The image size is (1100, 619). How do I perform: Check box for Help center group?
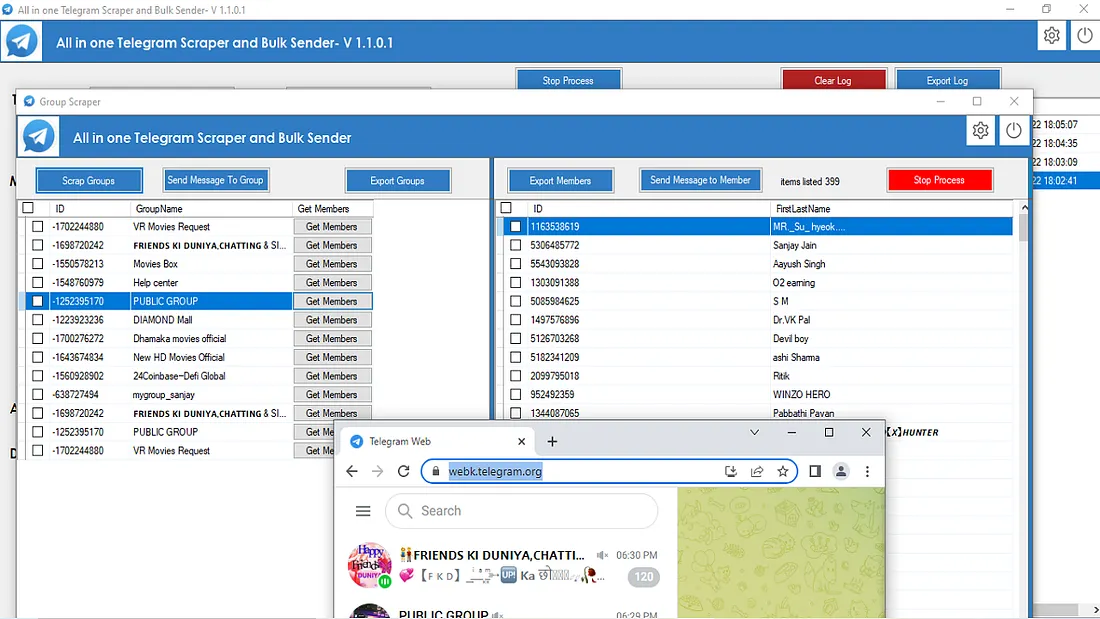38,283
